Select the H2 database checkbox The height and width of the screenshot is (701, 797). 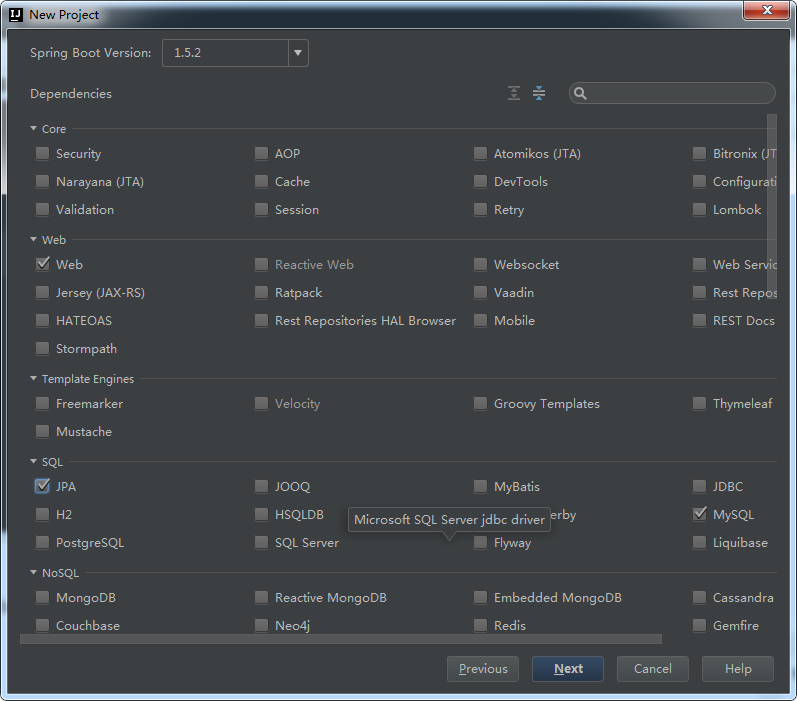[x=42, y=514]
